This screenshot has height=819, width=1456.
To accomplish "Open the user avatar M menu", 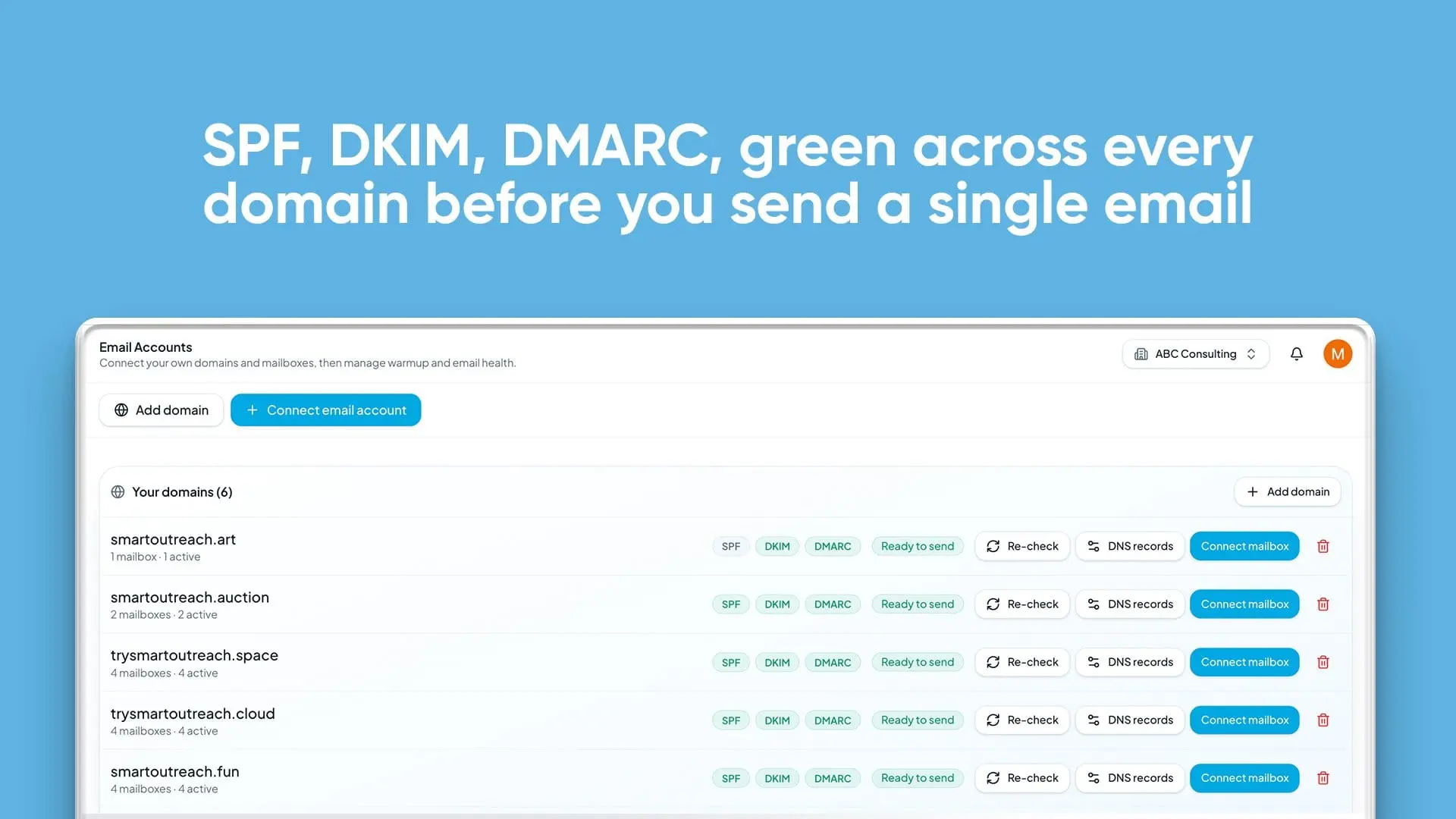I will tap(1338, 354).
